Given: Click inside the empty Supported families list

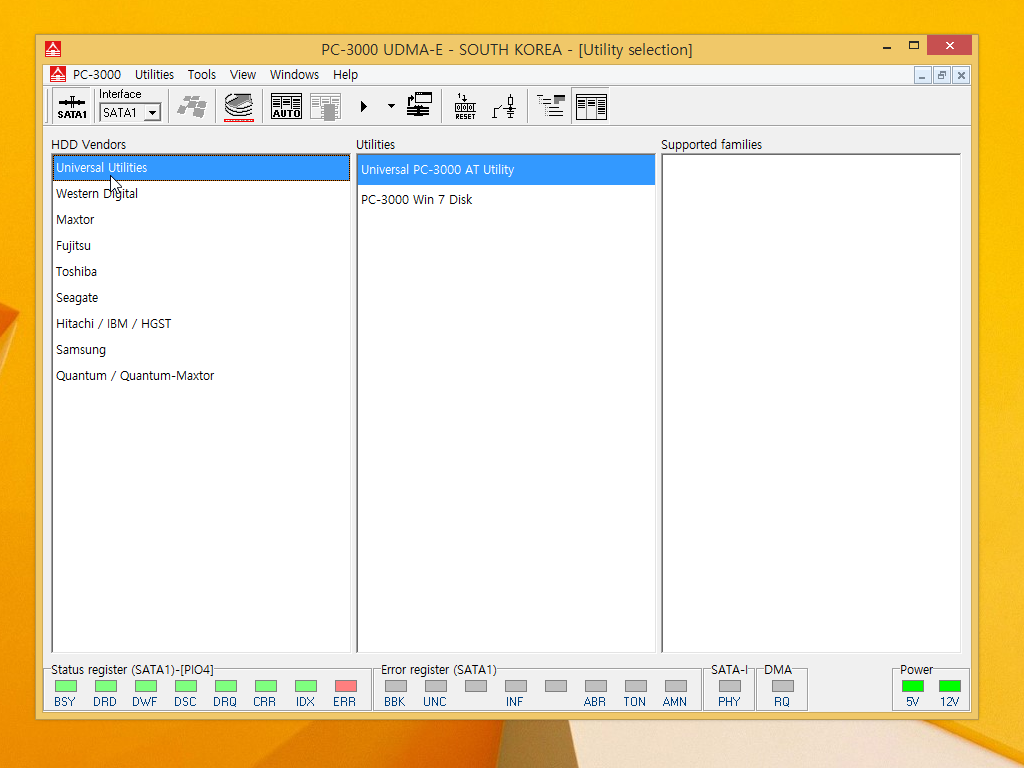Looking at the screenshot, I should pos(811,404).
